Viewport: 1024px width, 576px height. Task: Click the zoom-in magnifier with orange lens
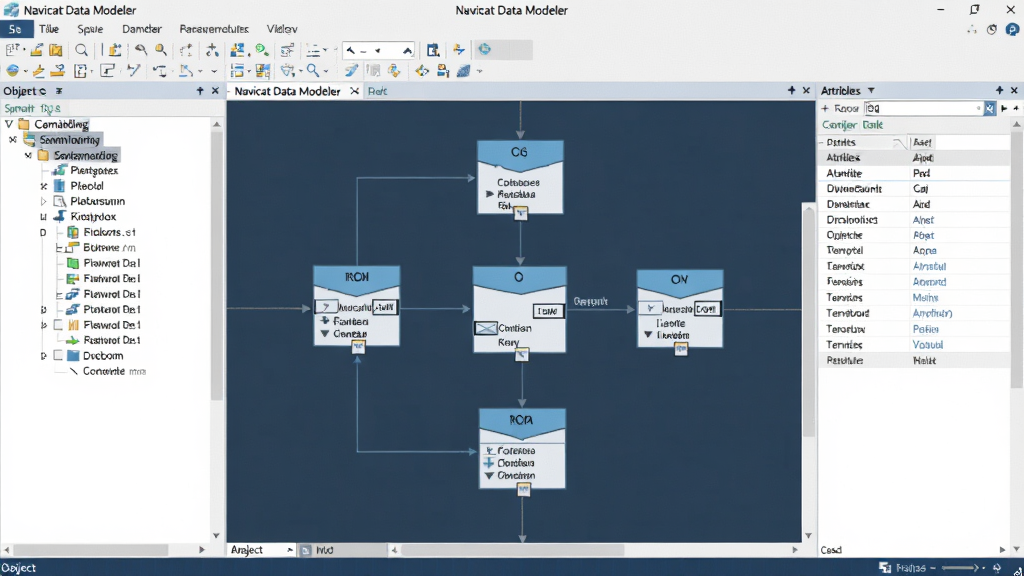tap(161, 50)
